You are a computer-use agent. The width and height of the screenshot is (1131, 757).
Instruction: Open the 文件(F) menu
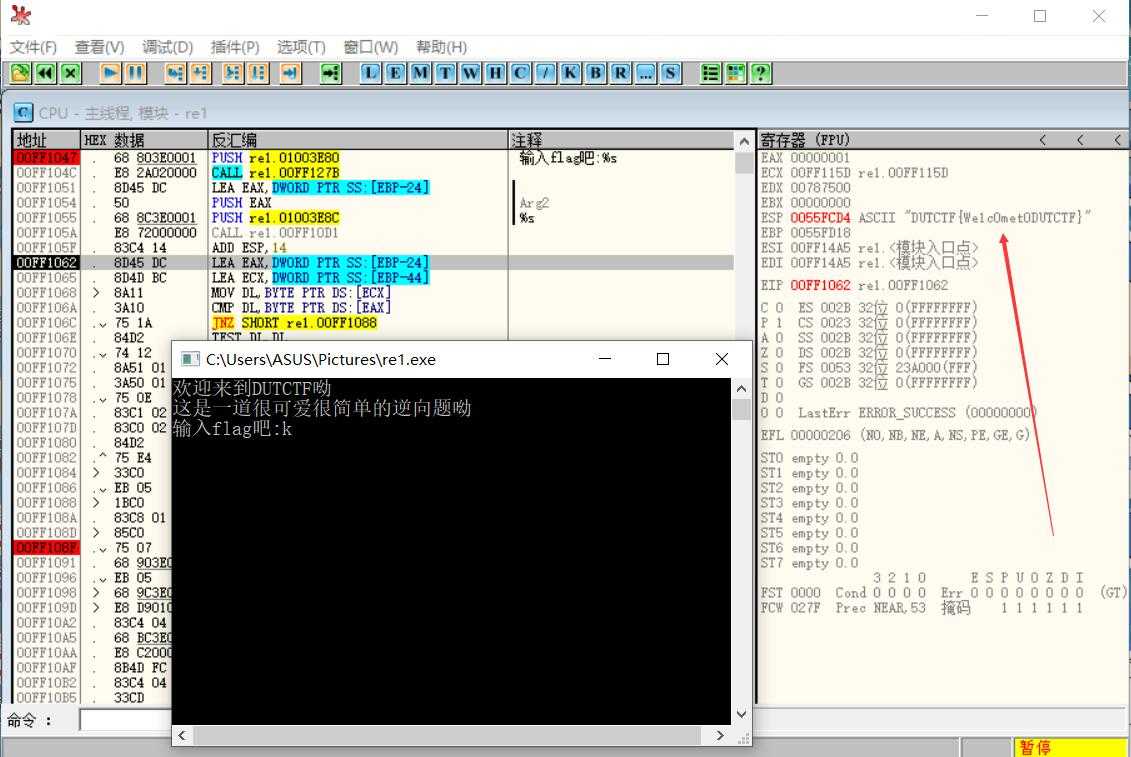(x=32, y=47)
